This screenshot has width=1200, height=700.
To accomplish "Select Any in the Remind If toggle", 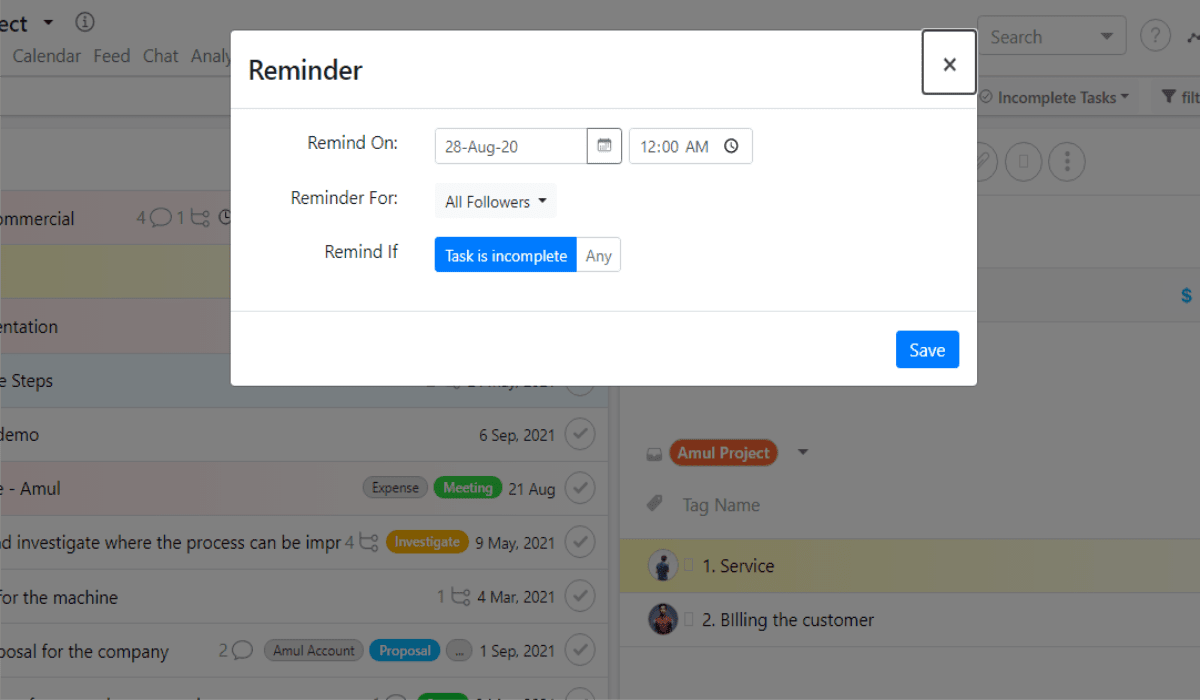I will click(x=598, y=255).
